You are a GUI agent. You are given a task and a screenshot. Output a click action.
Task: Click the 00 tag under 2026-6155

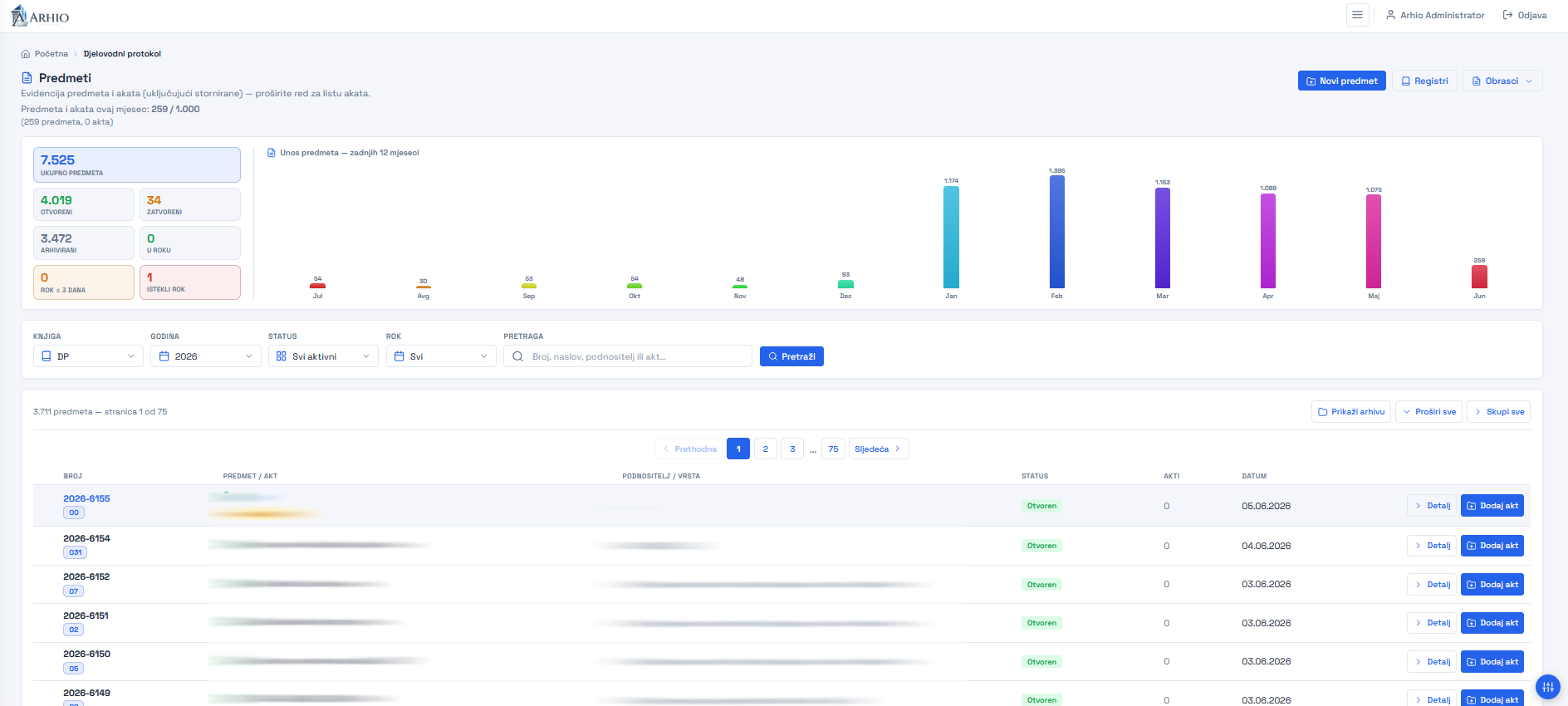[x=74, y=513]
